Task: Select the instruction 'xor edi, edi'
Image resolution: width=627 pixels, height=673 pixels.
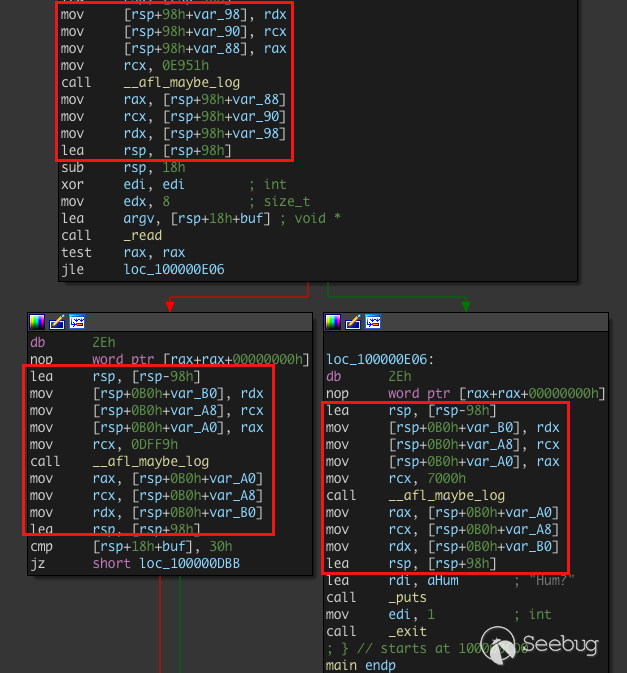Action: click(123, 185)
